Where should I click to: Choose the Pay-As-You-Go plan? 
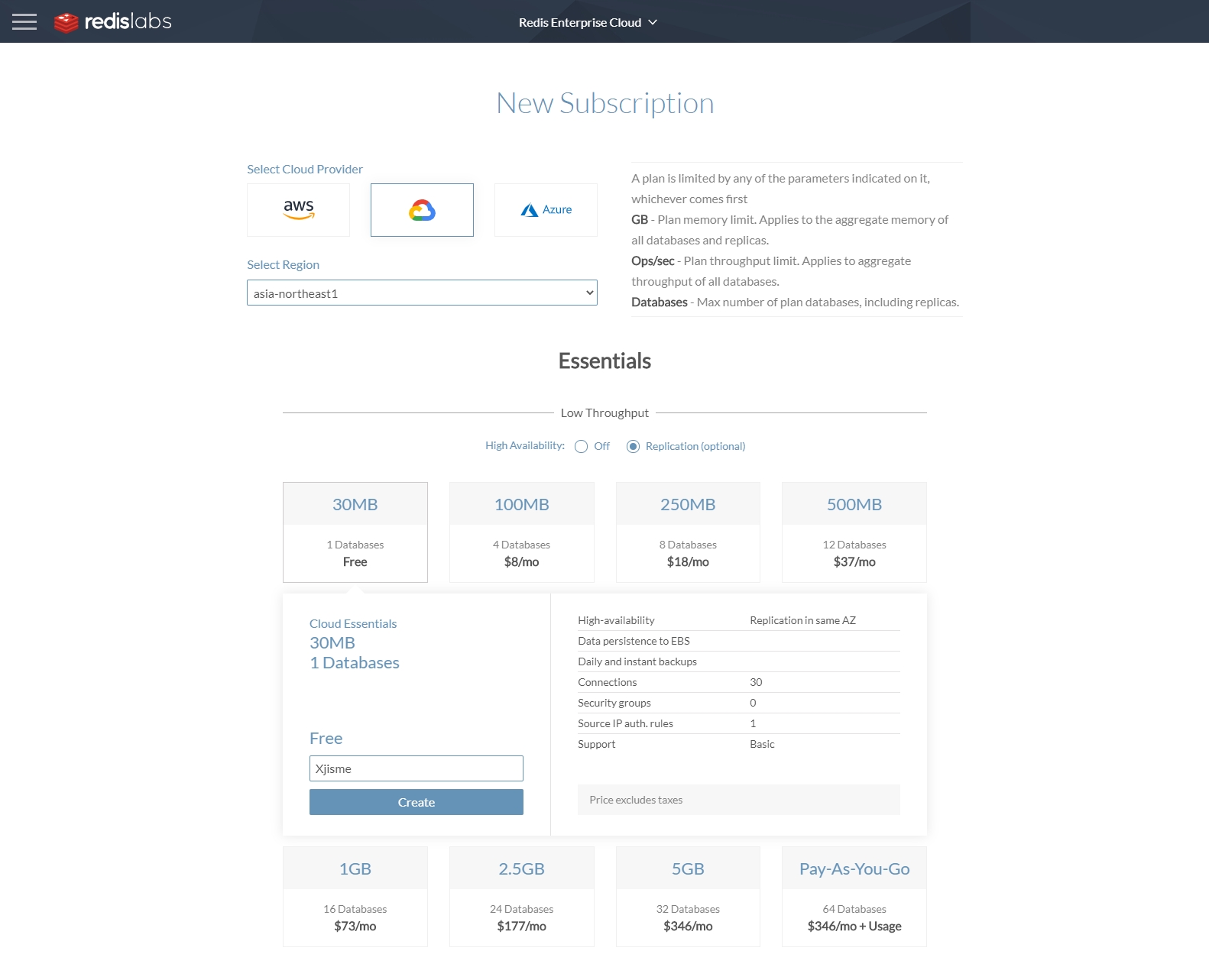(854, 897)
